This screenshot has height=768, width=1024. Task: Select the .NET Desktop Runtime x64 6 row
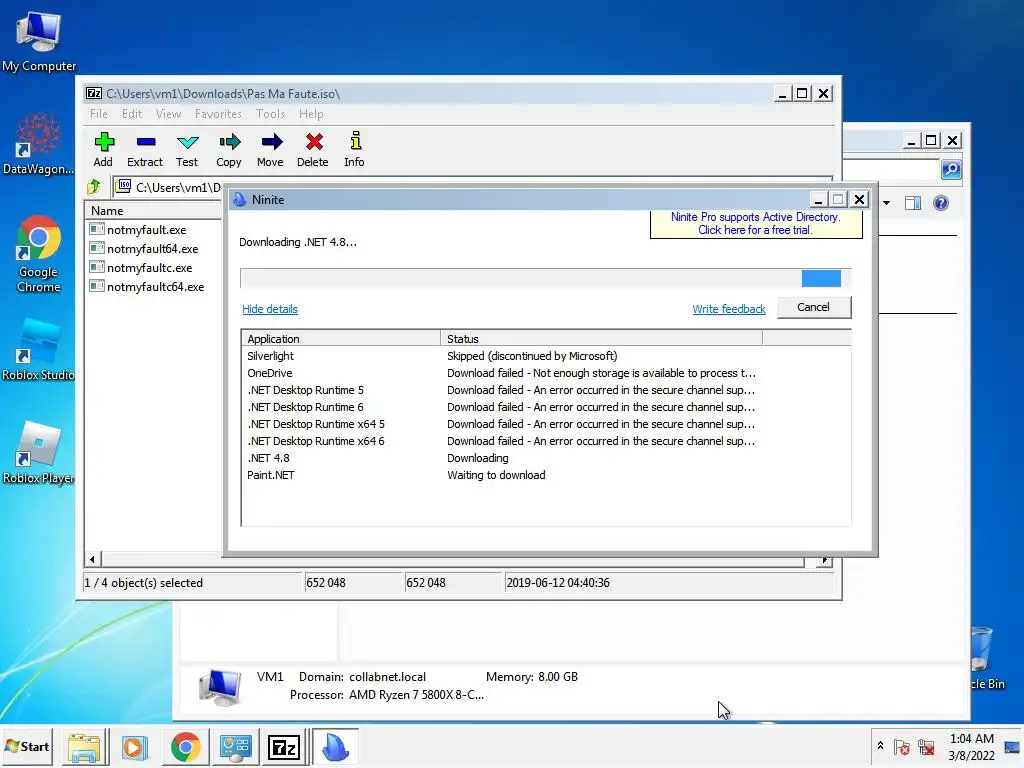546,441
